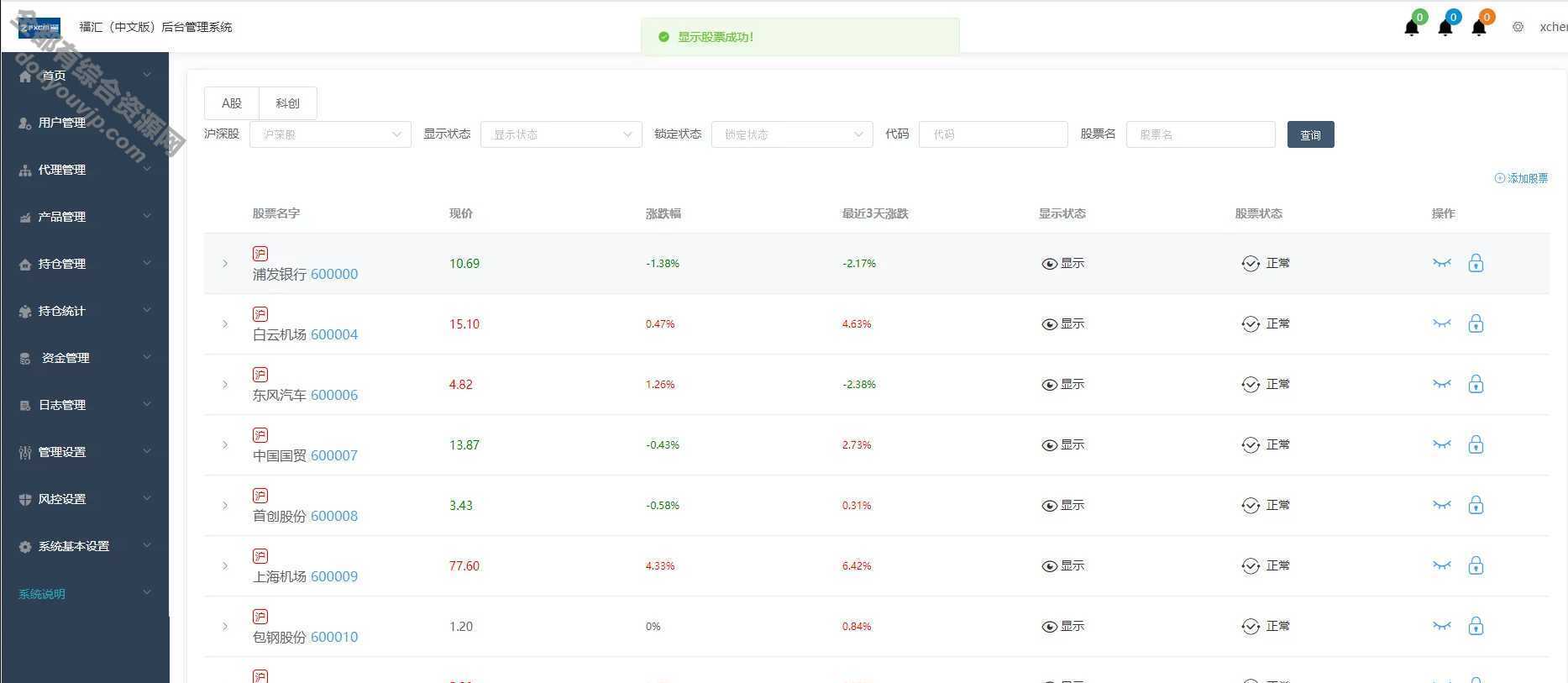
Task: Focus the 代码 input field
Action: coord(994,134)
